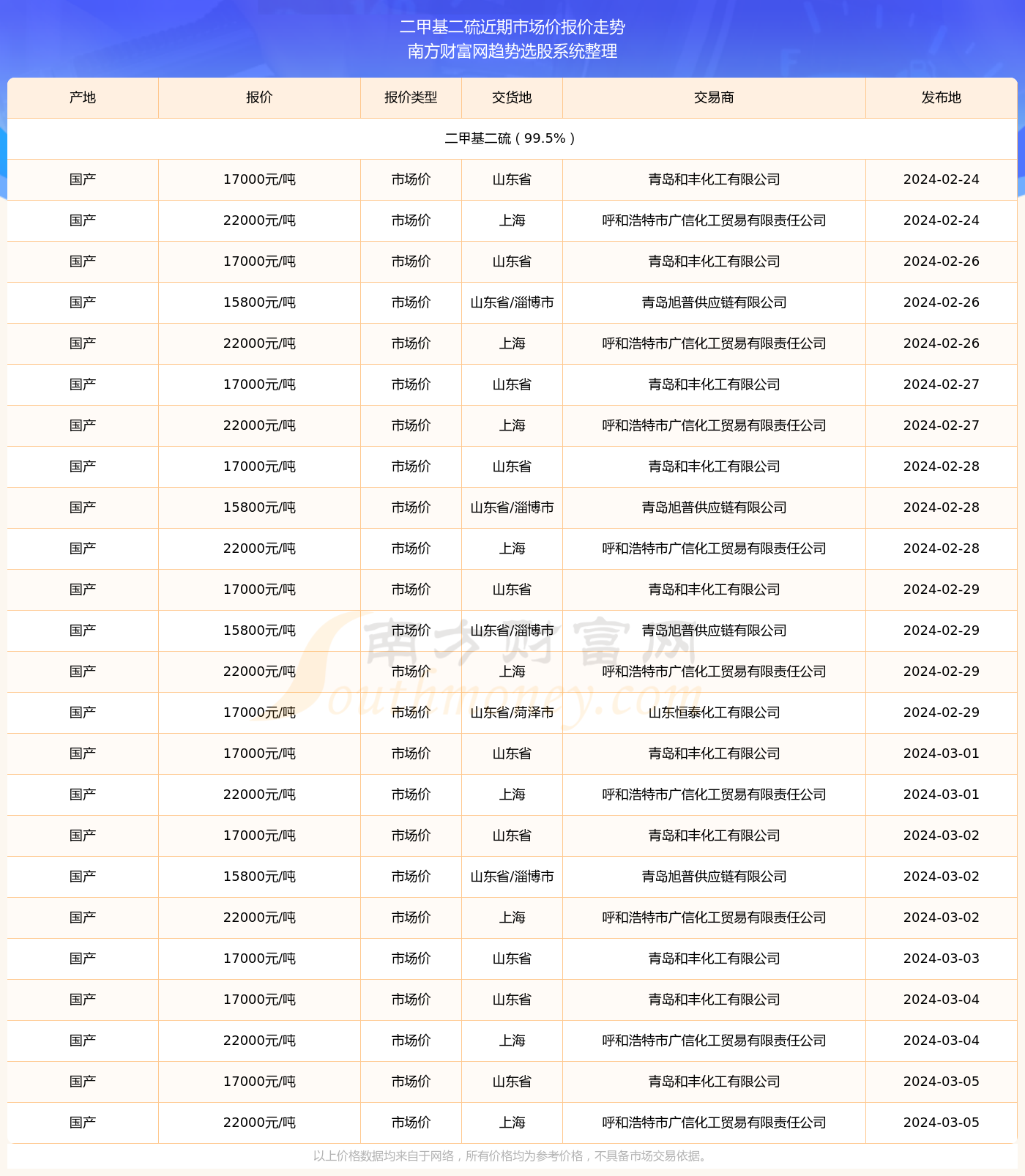Screen dimensions: 1025x1176
Task: Click the 交易商 column header
Action: click(714, 97)
